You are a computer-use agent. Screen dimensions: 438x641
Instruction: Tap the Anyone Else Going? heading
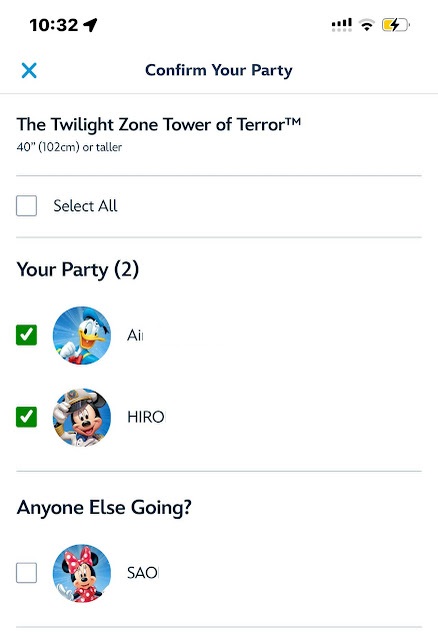(104, 508)
